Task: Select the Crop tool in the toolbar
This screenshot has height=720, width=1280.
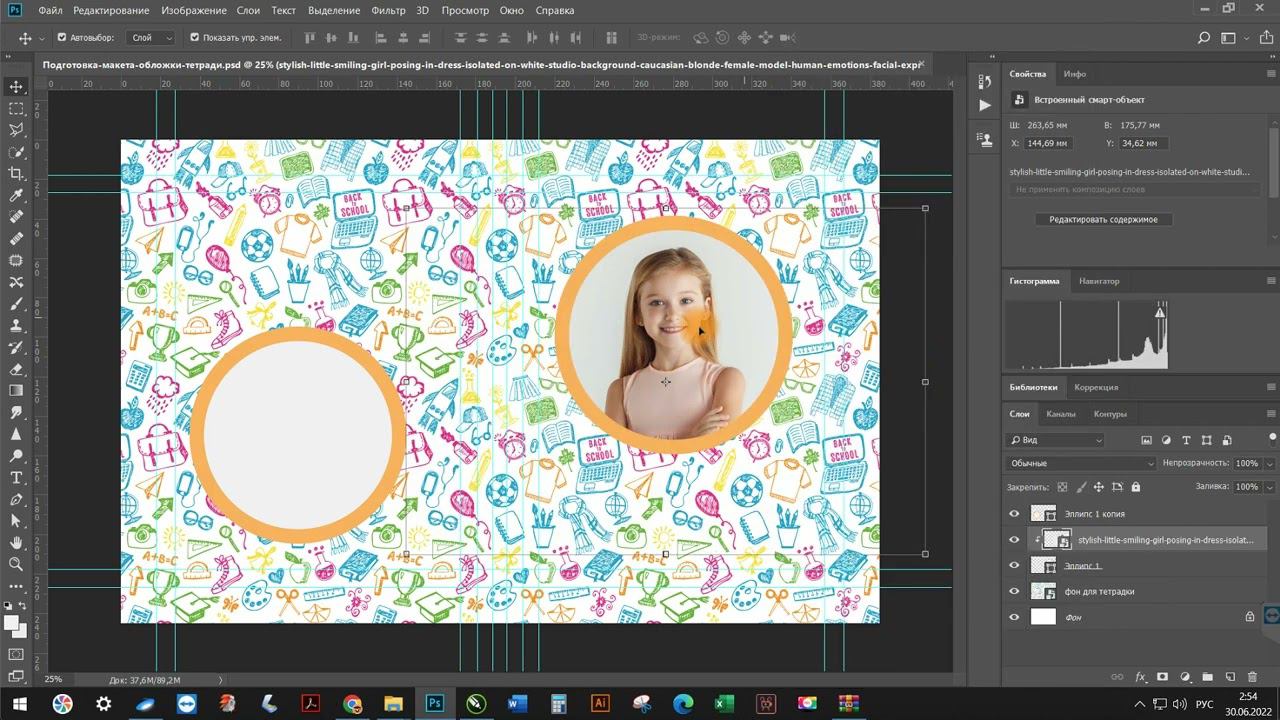Action: pyautogui.click(x=16, y=174)
